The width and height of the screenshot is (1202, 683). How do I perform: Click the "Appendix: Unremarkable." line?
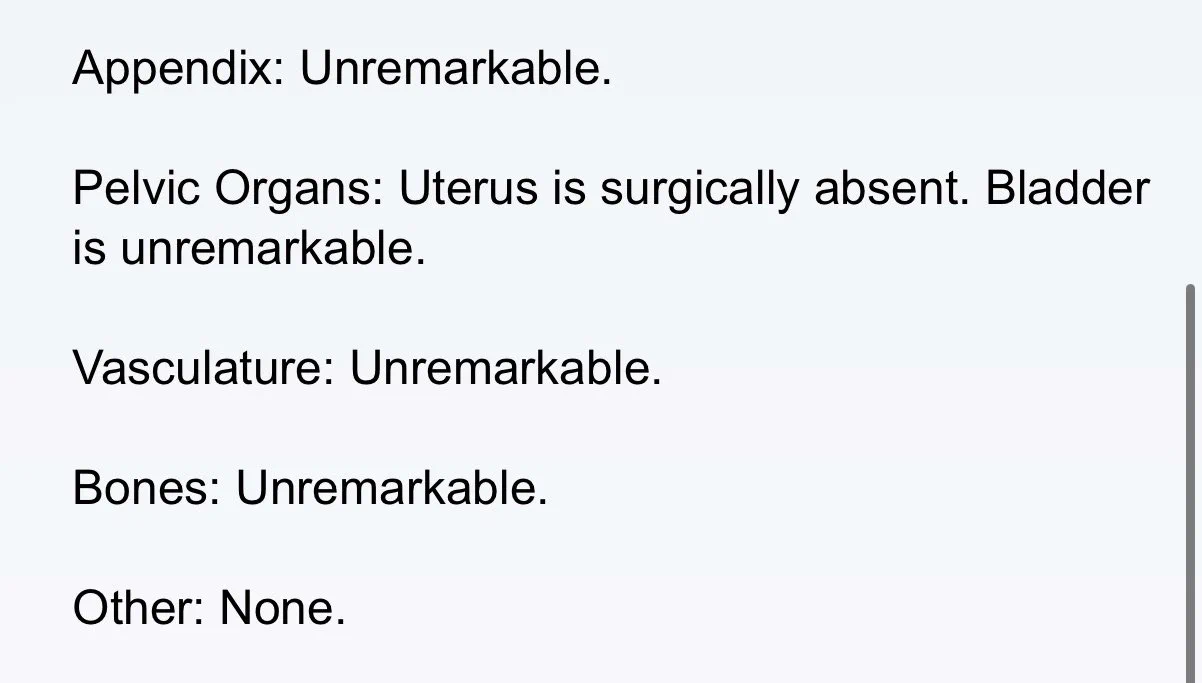pos(342,70)
